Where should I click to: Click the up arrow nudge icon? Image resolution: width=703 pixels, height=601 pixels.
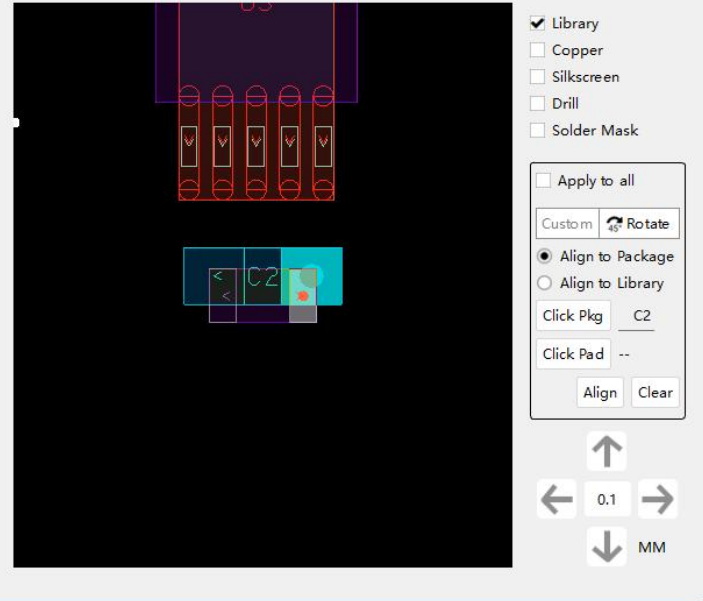pos(607,451)
